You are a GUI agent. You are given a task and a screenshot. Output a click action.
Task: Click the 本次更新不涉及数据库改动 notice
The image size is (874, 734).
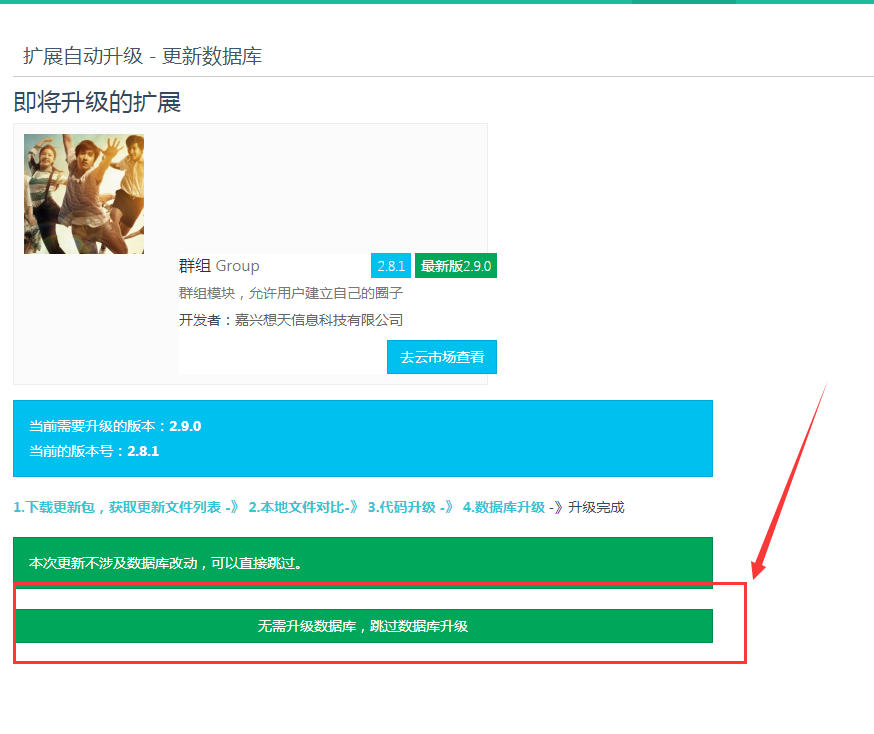pos(363,563)
